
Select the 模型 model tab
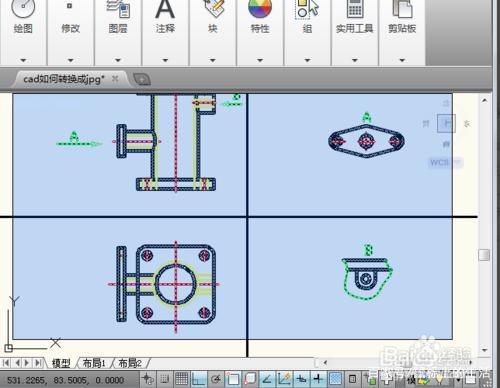coord(61,363)
